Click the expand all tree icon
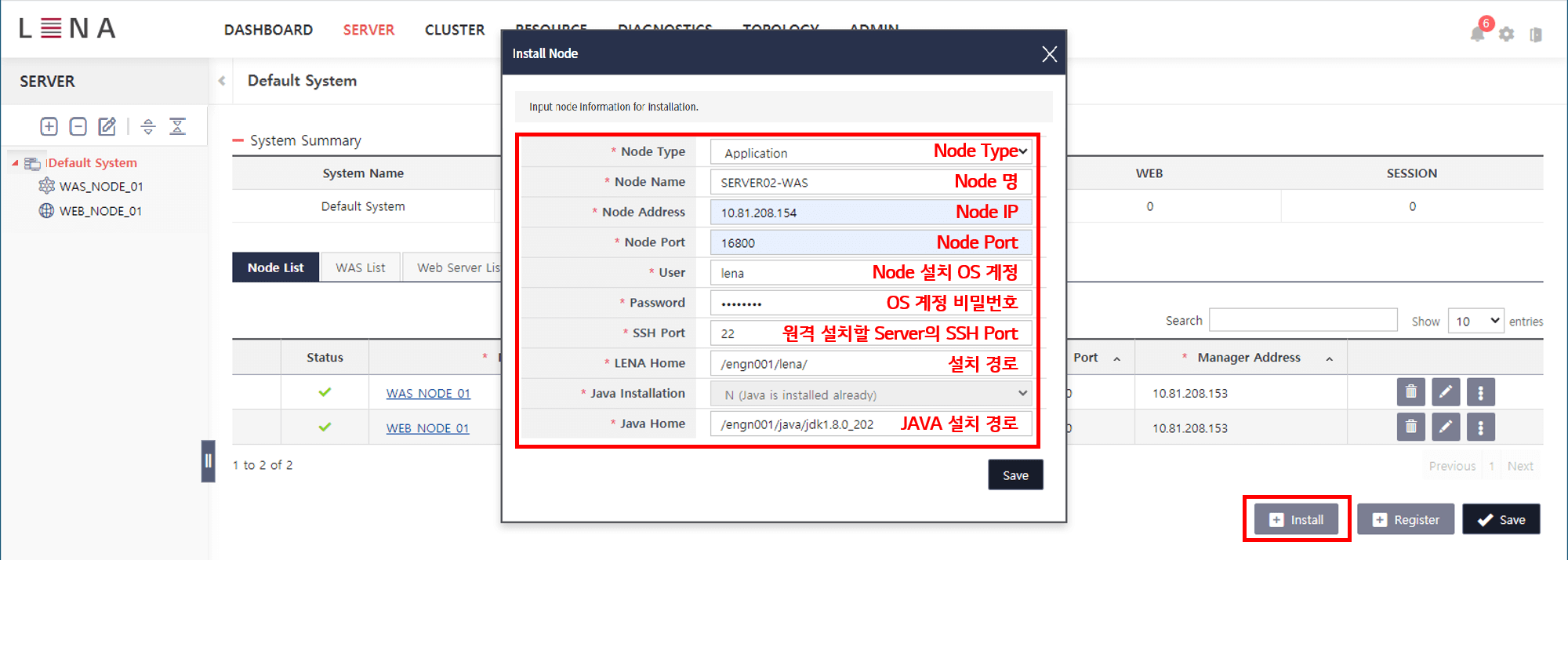 pos(148,126)
